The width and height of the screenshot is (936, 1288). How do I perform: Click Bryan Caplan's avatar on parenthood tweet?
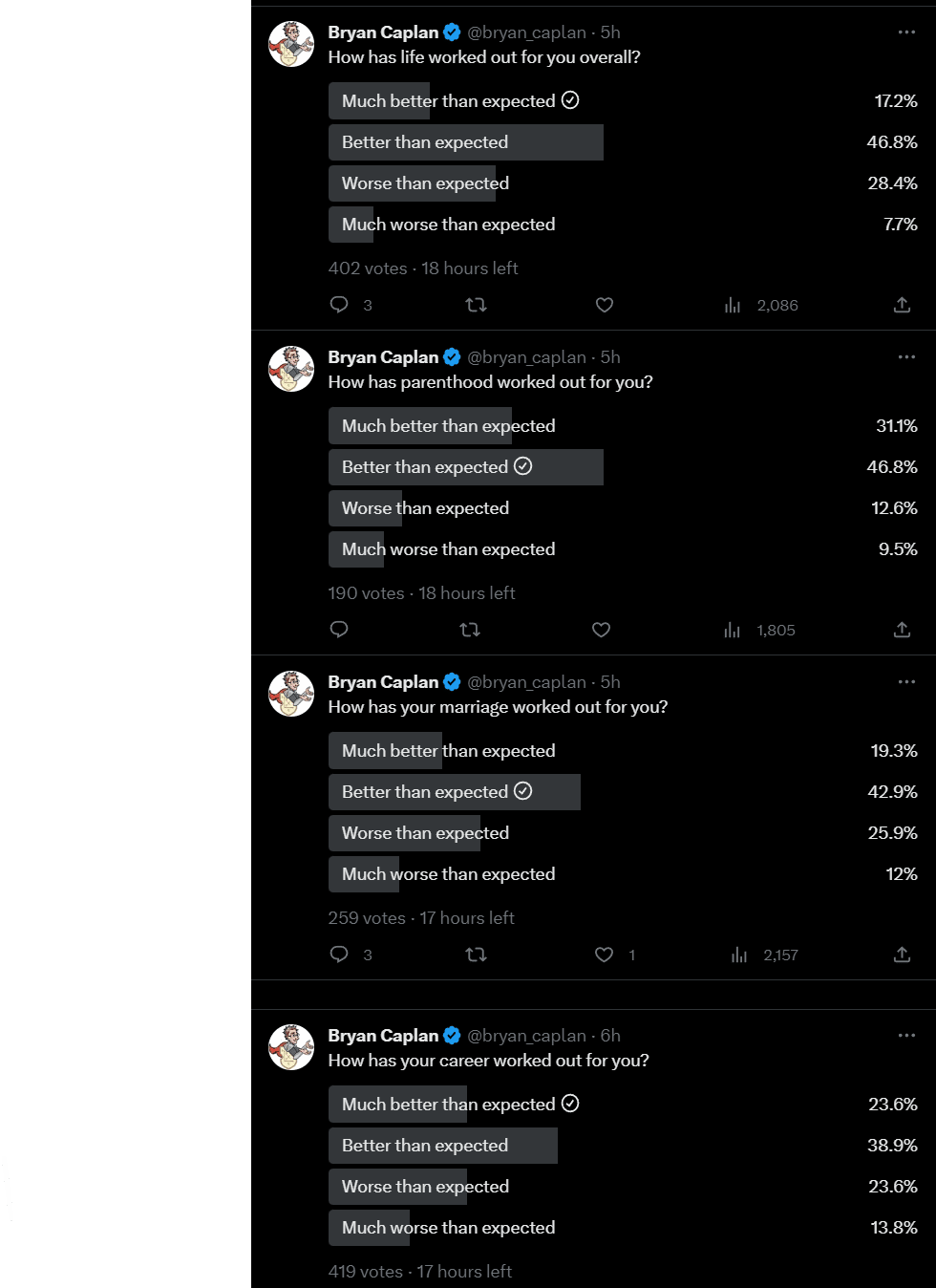pos(291,369)
